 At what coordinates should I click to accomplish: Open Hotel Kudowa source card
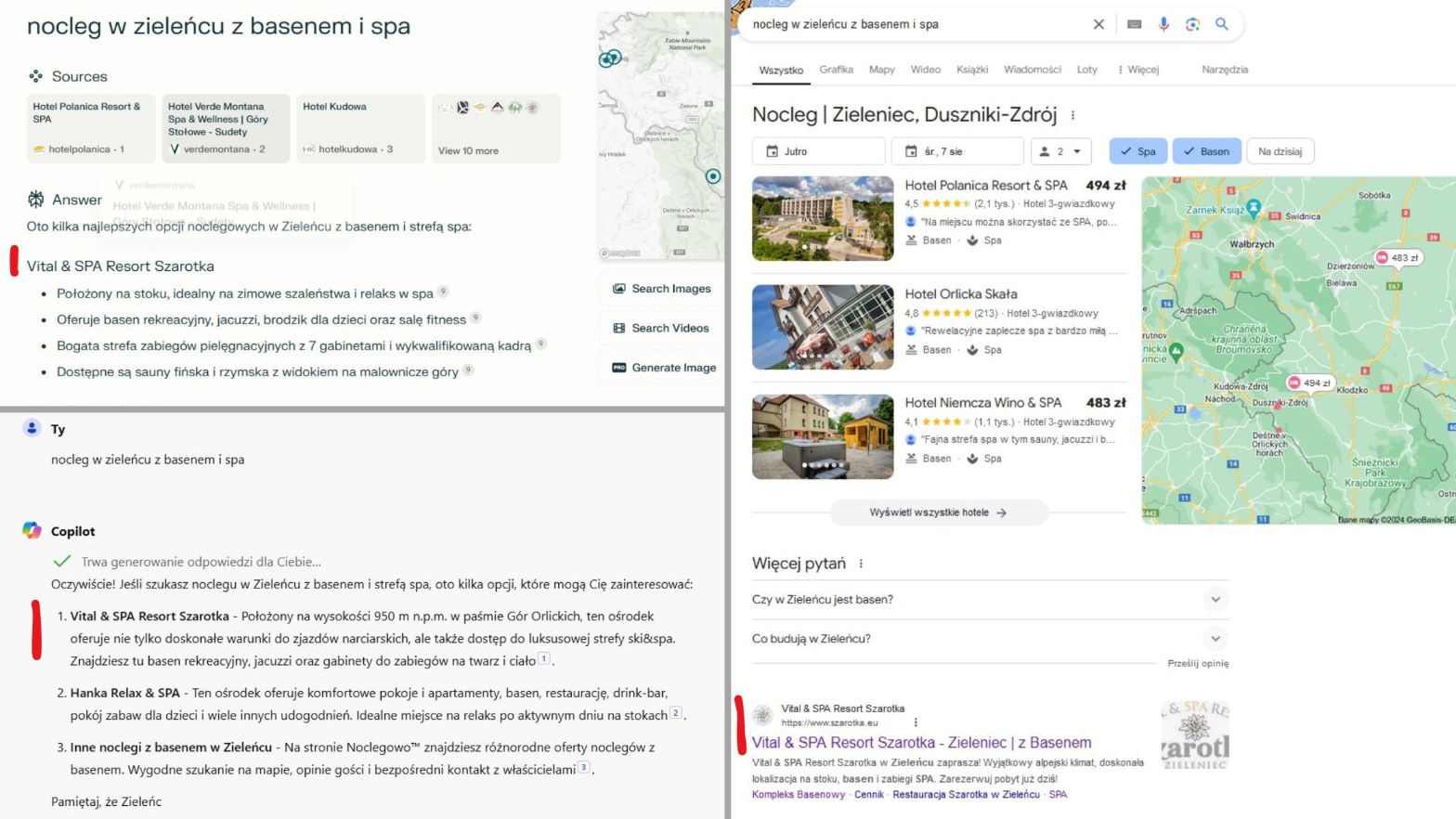360,128
